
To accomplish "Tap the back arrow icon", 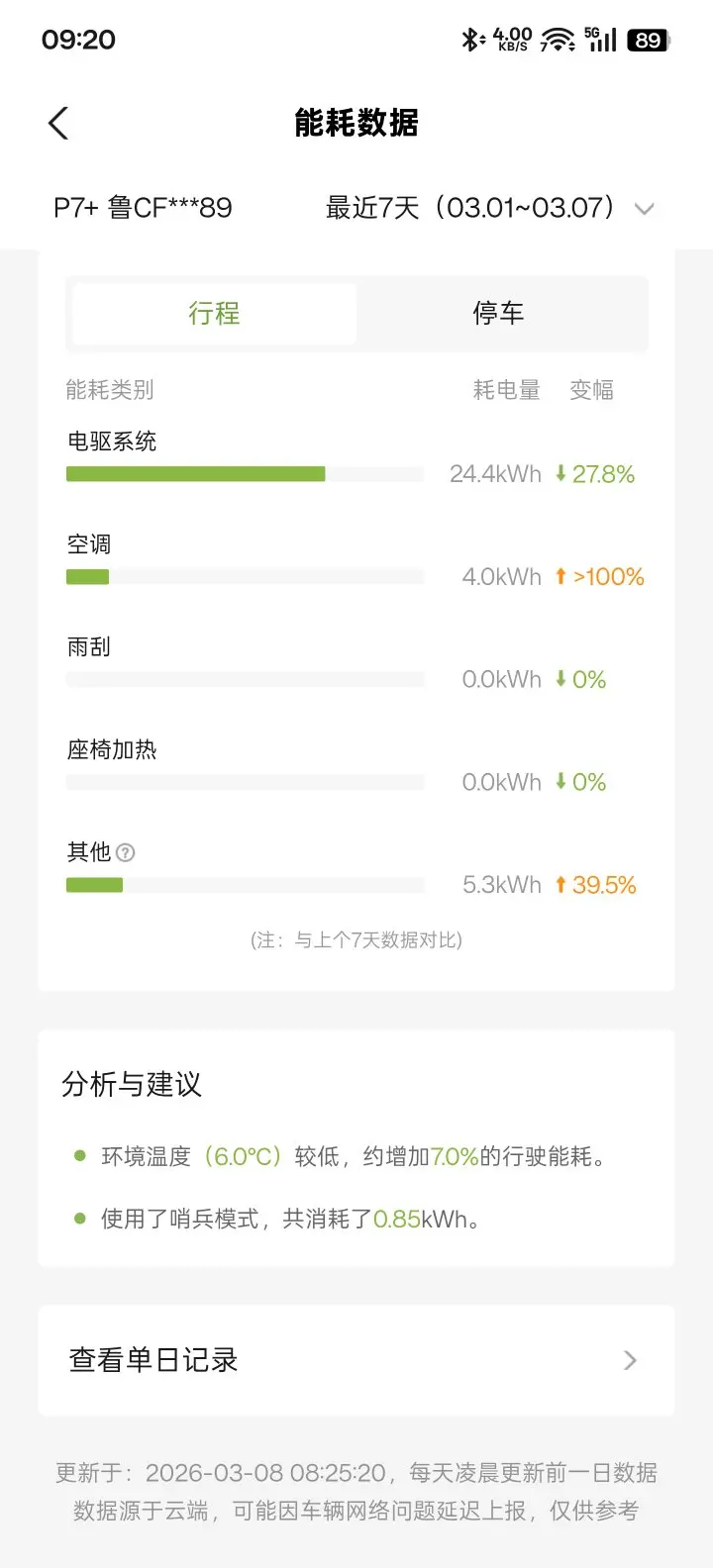I will 58,124.
